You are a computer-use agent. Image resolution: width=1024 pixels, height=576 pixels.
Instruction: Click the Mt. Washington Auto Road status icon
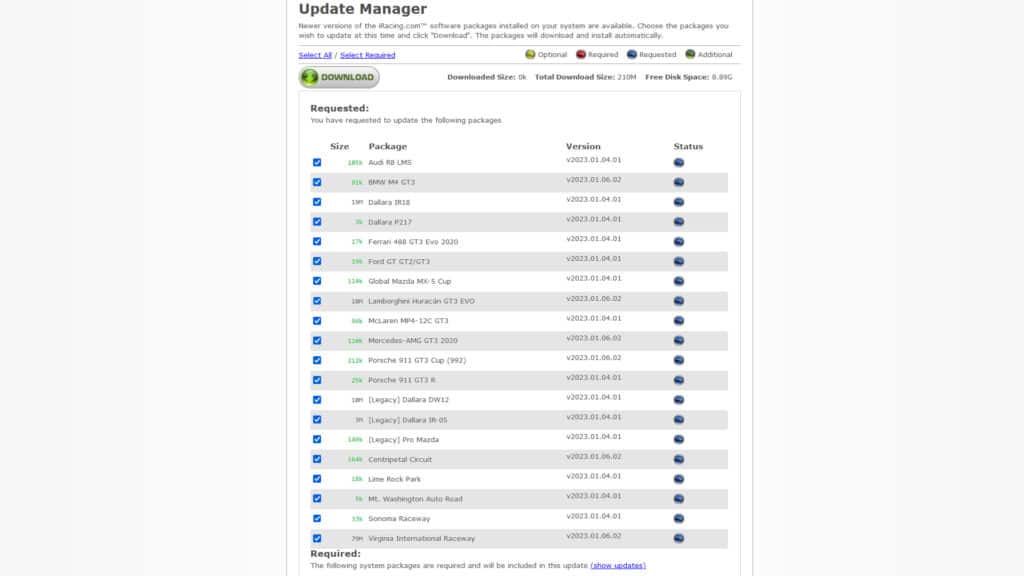point(679,499)
